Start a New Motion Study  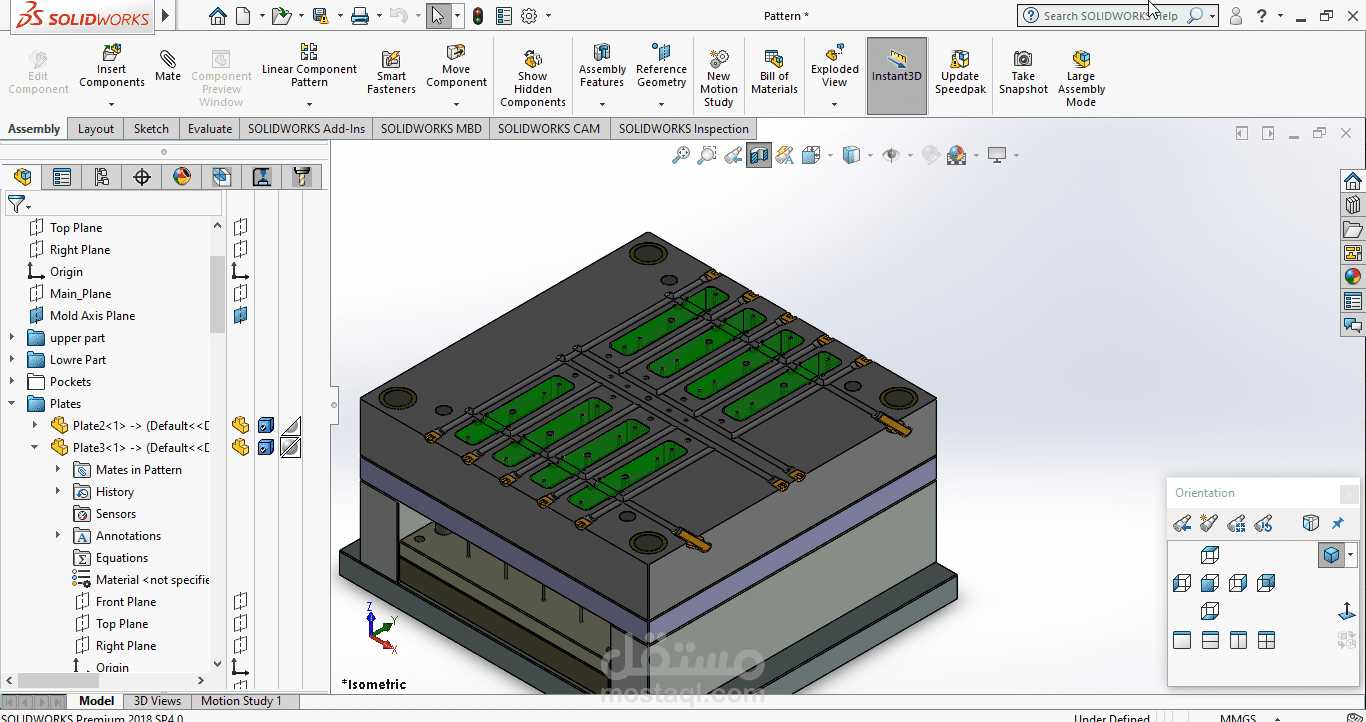tap(718, 78)
